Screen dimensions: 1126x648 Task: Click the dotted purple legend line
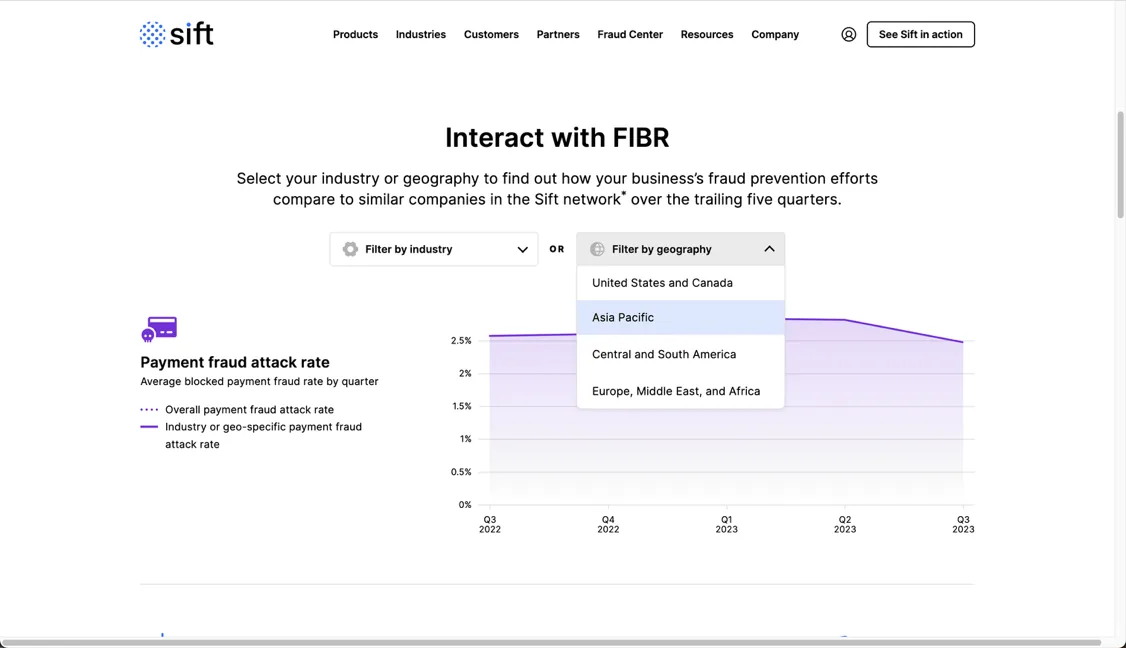pyautogui.click(x=149, y=409)
